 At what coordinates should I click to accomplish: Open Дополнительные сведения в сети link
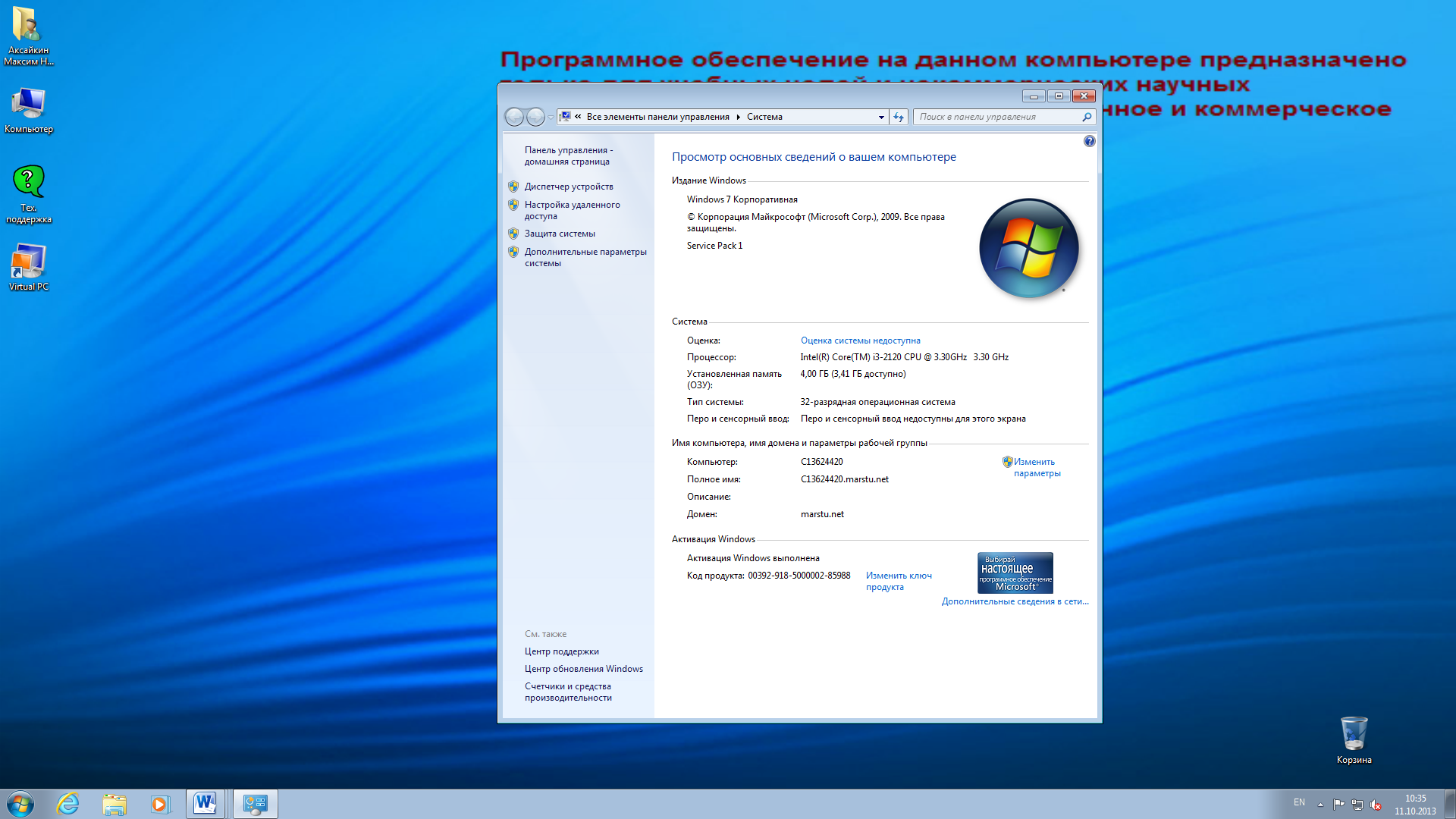[1015, 601]
